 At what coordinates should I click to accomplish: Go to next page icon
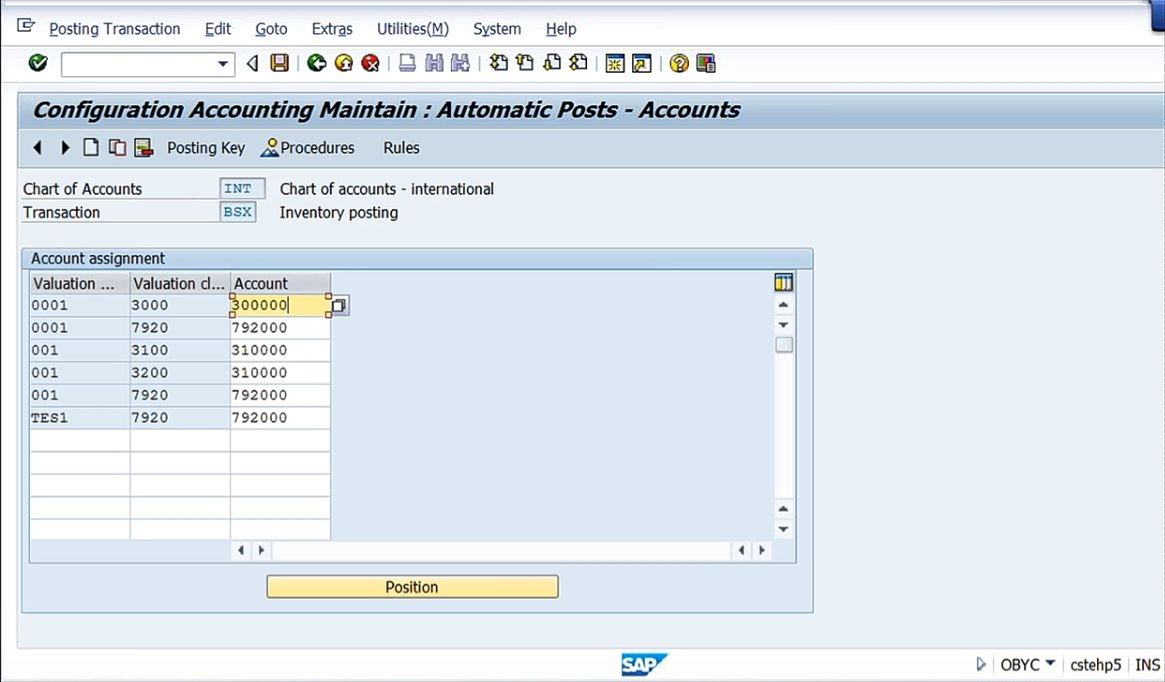click(551, 63)
